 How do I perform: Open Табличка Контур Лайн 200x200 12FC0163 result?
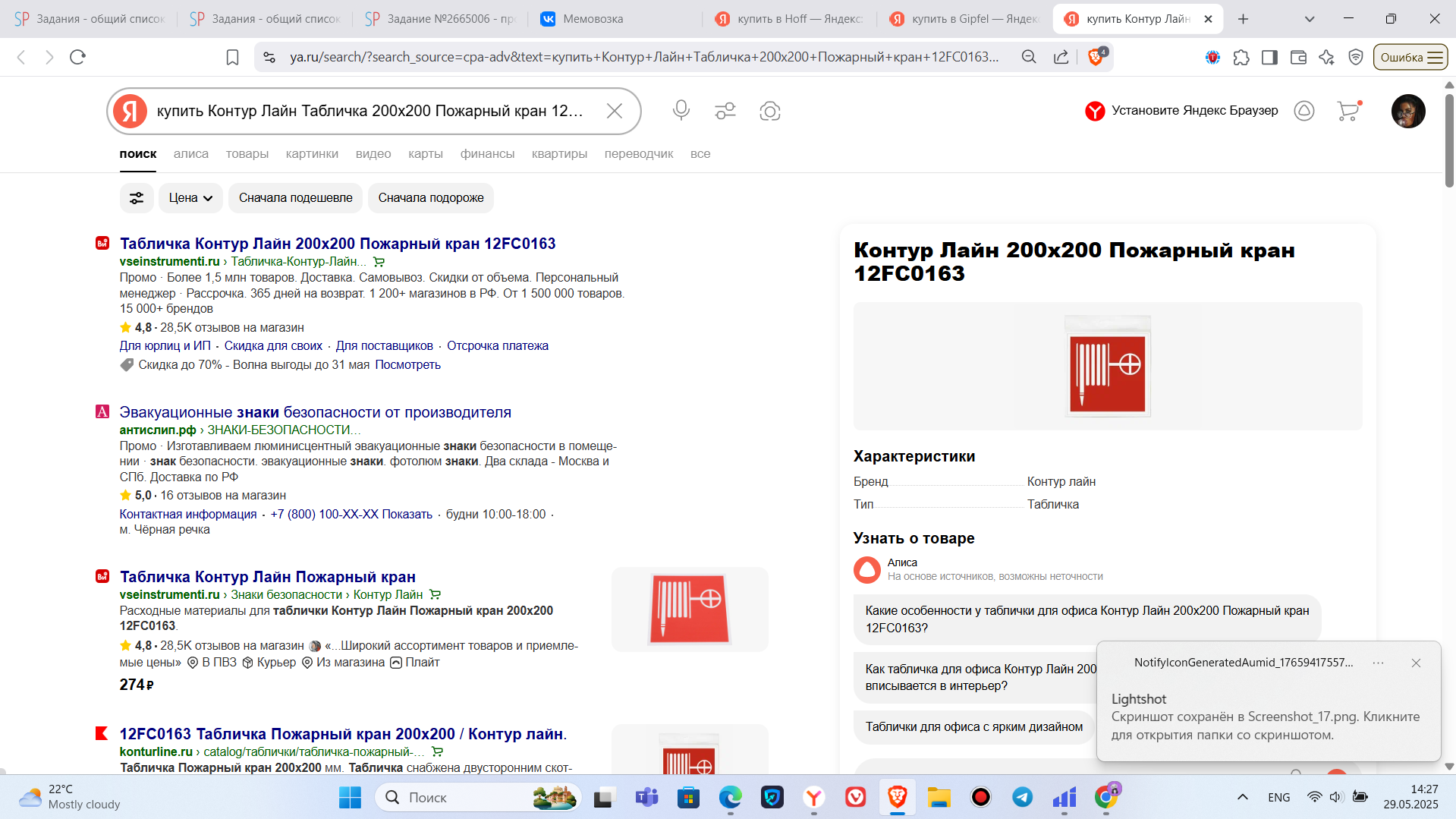338,244
